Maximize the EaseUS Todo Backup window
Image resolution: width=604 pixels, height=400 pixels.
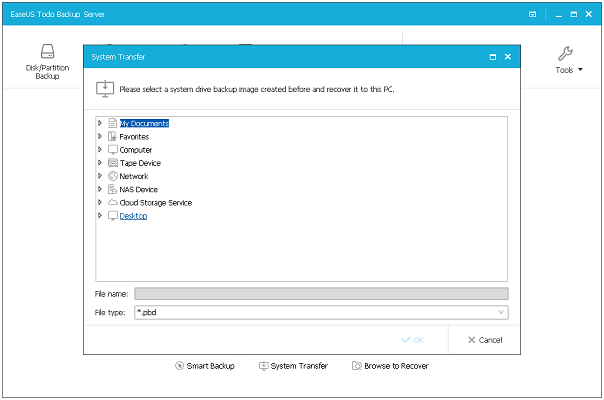click(x=574, y=14)
